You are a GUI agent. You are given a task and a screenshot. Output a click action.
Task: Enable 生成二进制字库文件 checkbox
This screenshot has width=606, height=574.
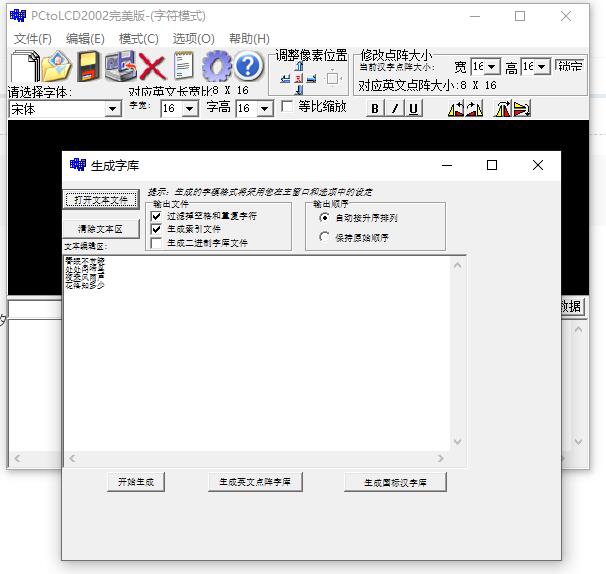point(156,243)
